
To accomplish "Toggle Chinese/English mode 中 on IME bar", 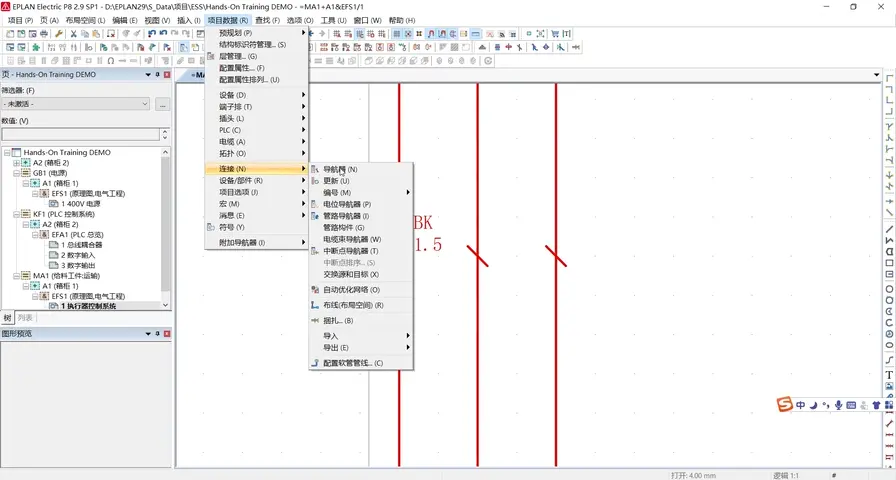I will click(x=801, y=405).
